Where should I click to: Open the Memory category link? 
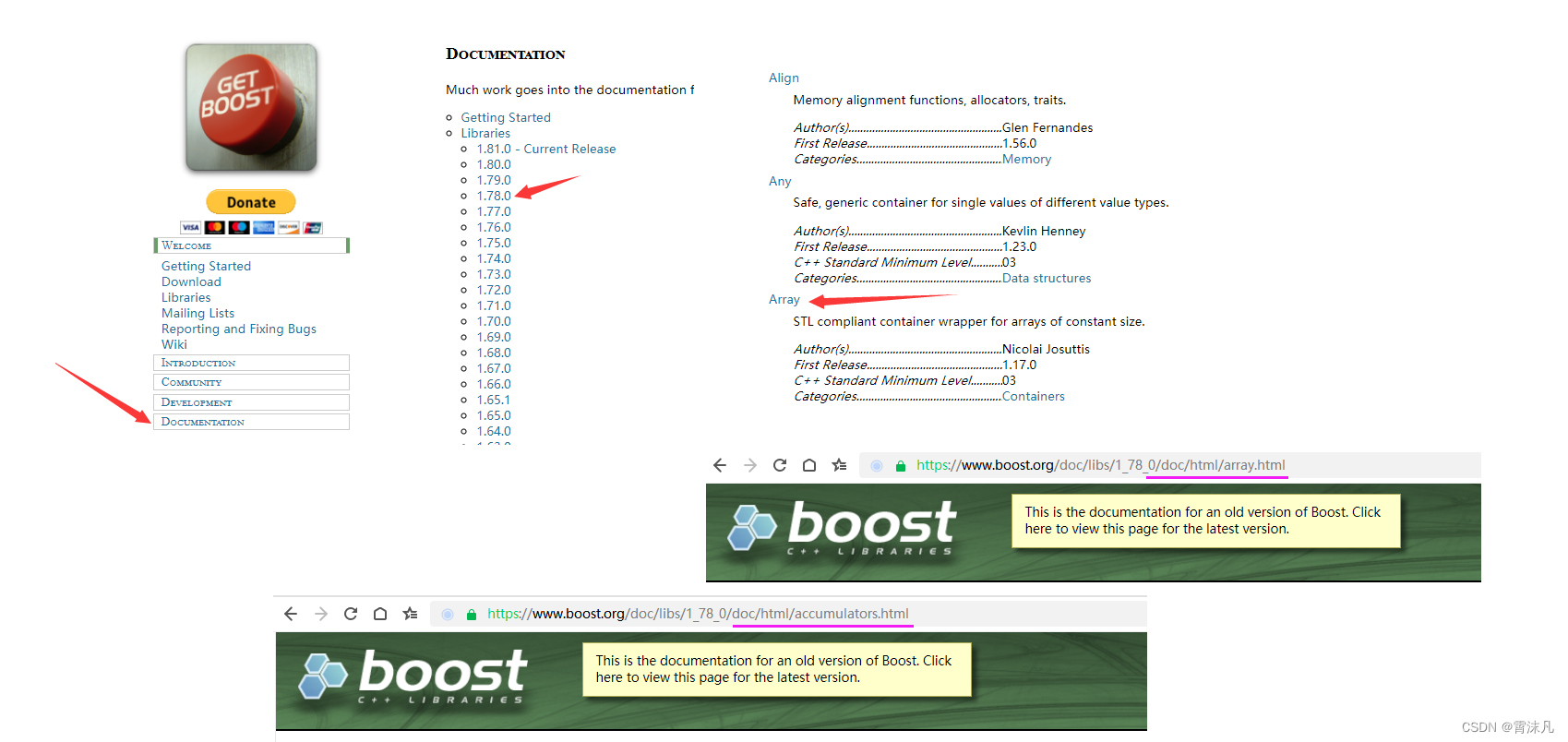point(1026,159)
